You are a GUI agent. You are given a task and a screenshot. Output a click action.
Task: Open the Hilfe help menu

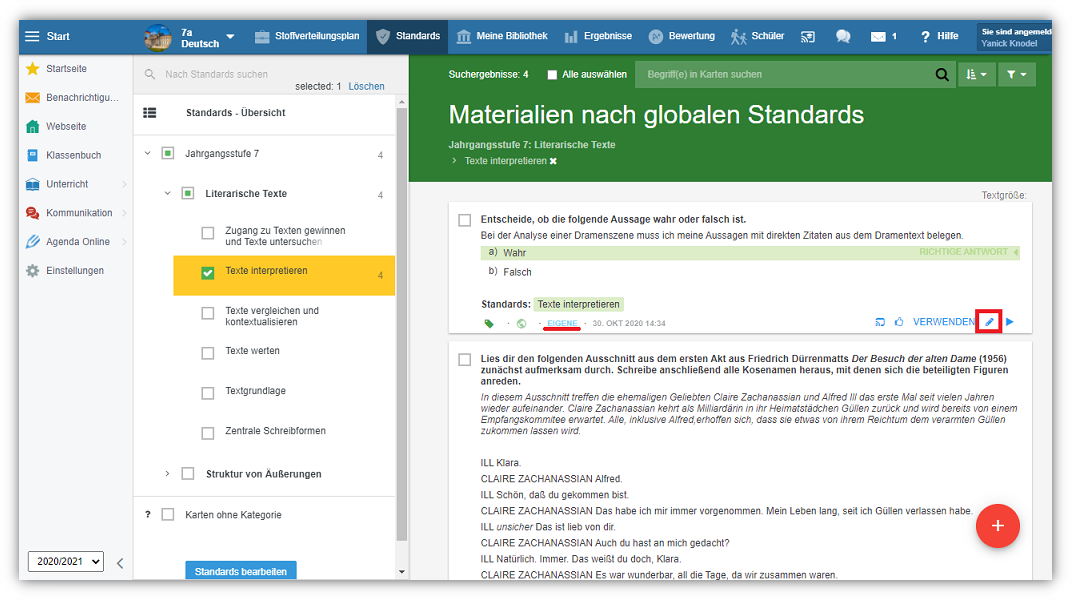click(939, 36)
